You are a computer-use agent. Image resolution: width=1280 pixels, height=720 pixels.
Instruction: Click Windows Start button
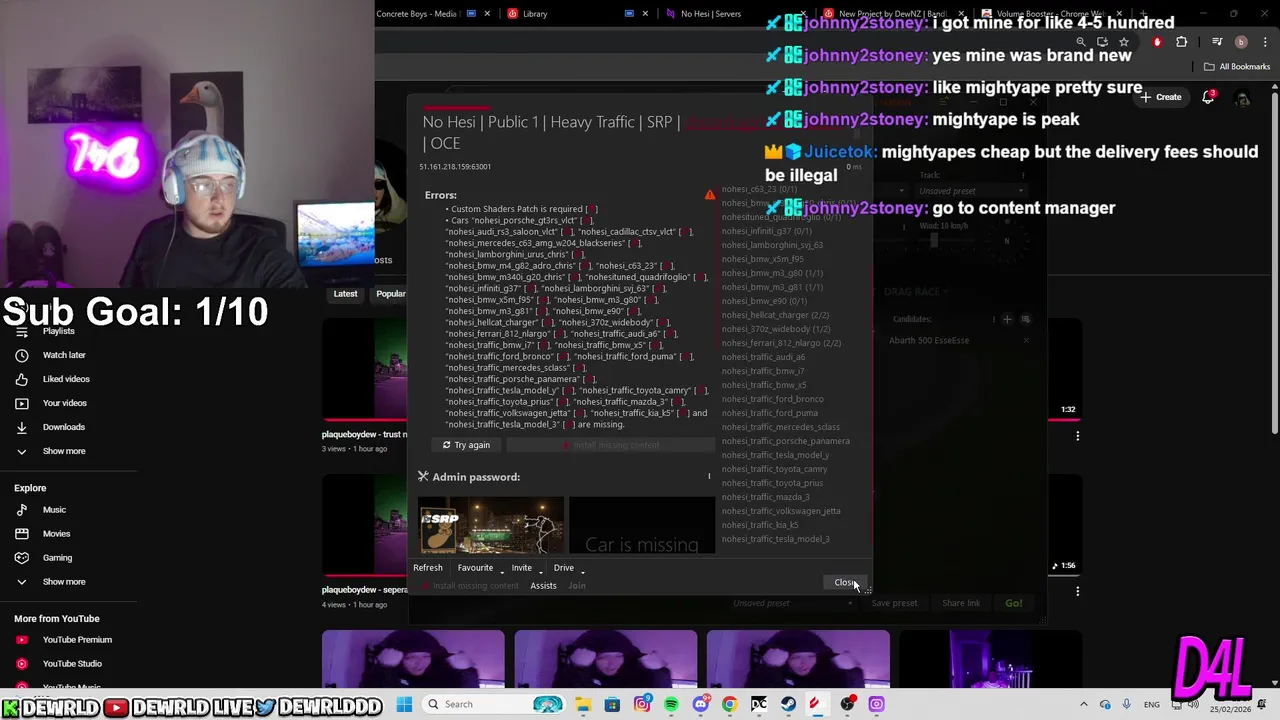click(404, 704)
